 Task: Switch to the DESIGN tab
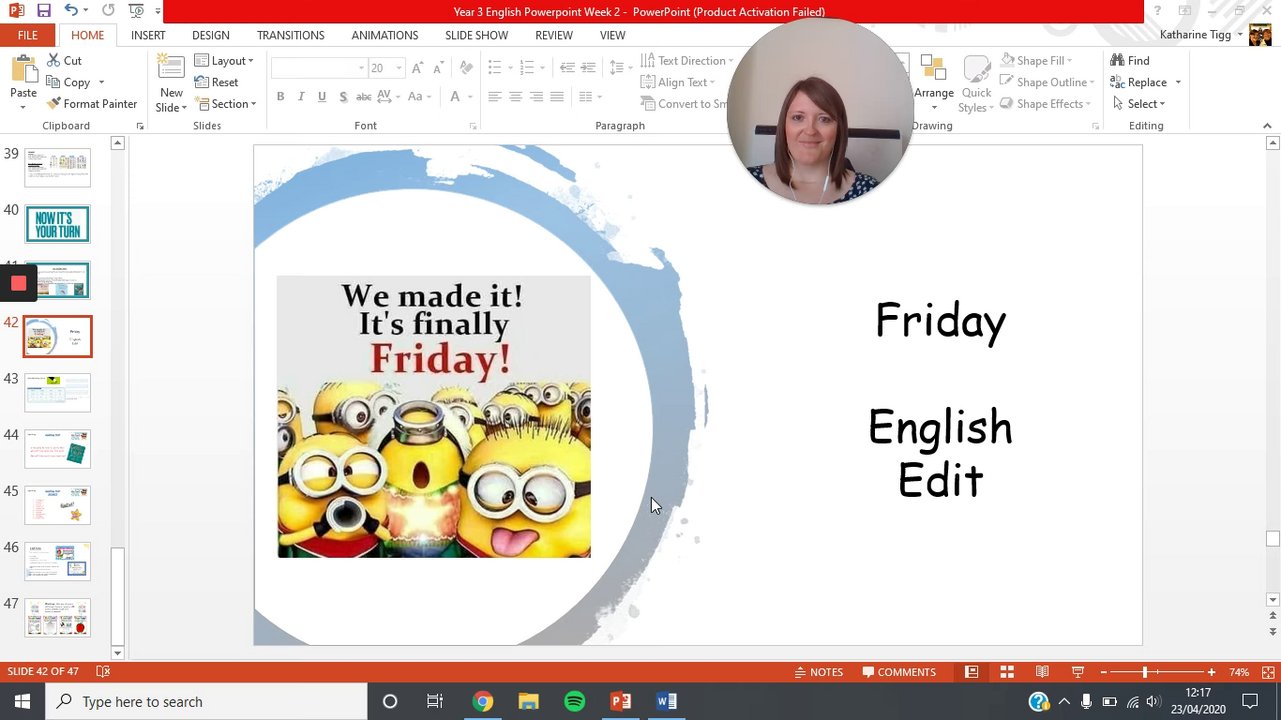point(211,35)
